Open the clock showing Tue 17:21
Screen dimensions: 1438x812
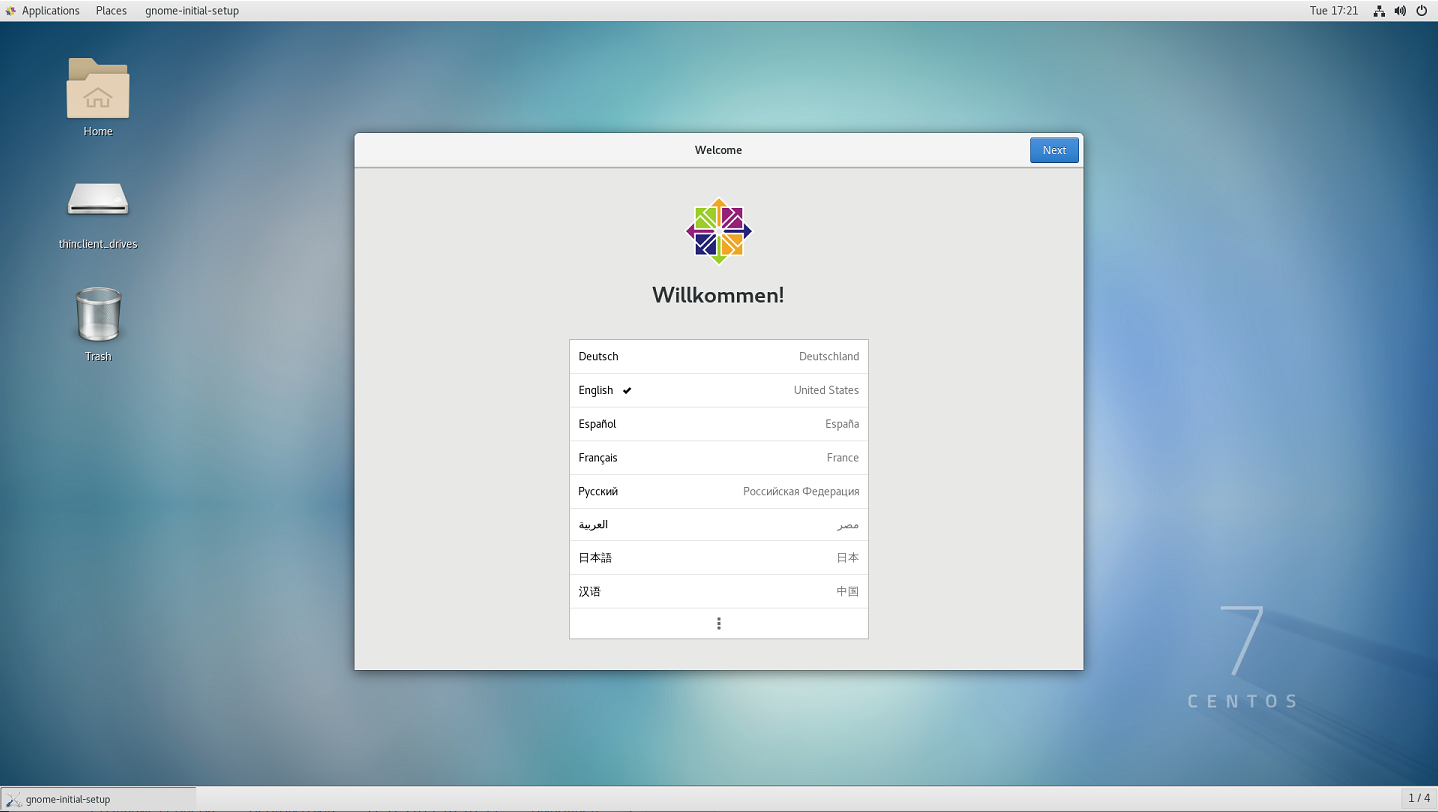[1333, 11]
